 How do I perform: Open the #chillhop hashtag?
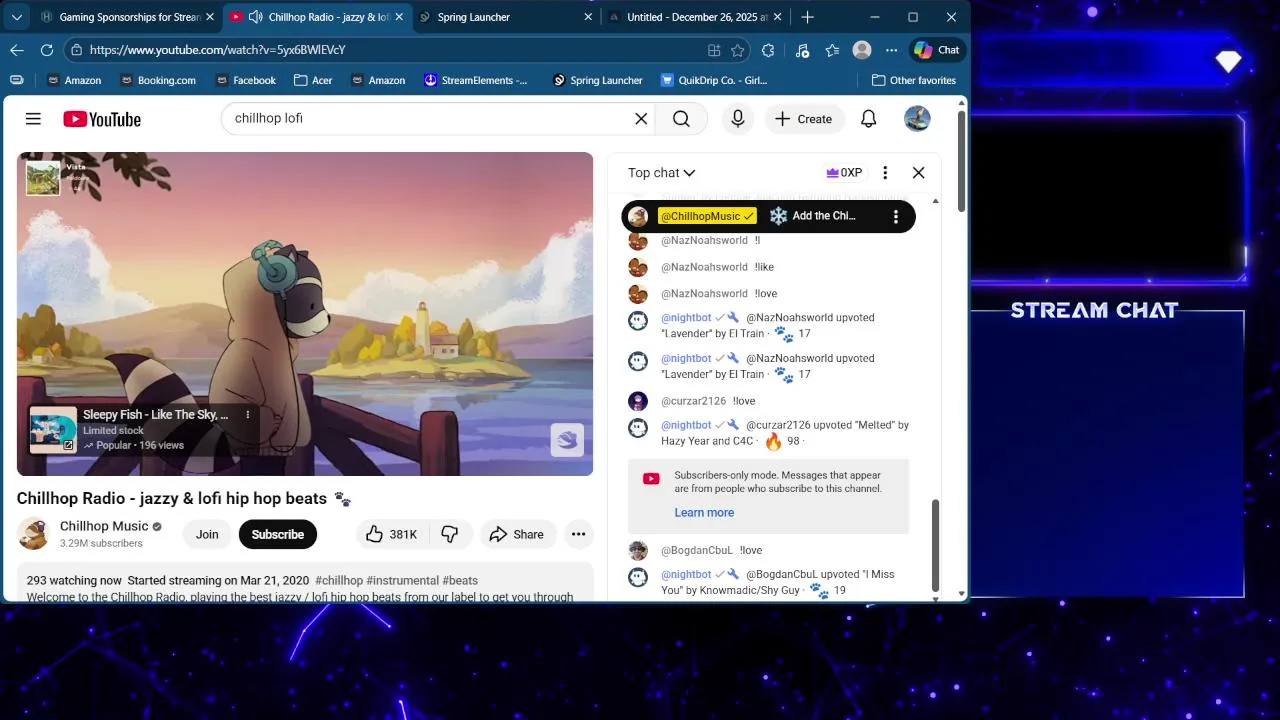(339, 580)
